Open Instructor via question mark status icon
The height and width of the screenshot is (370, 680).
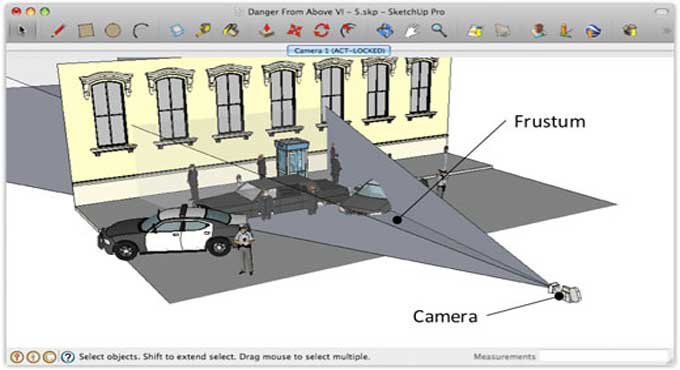[67, 357]
